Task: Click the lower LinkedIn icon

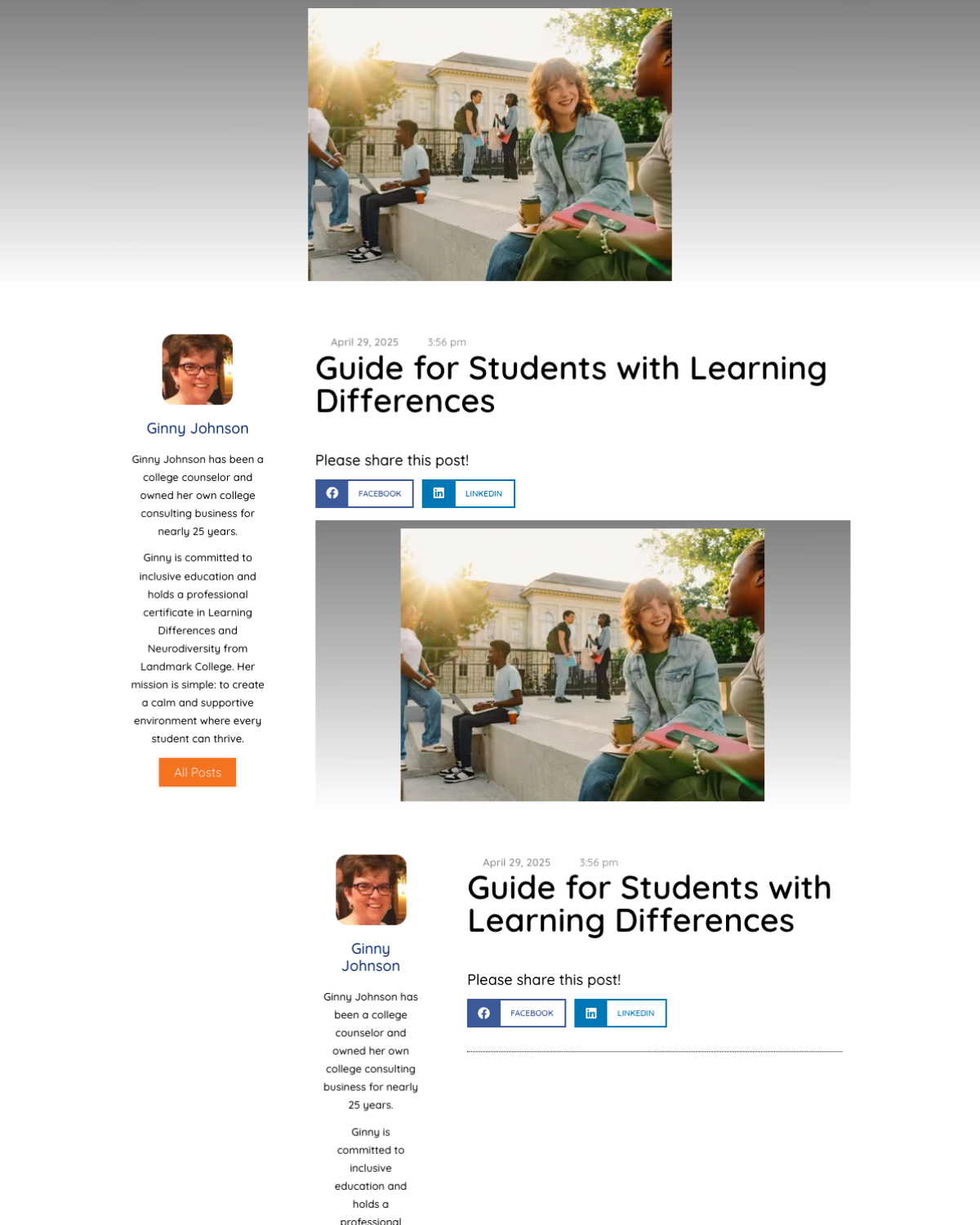Action: 591,1013
